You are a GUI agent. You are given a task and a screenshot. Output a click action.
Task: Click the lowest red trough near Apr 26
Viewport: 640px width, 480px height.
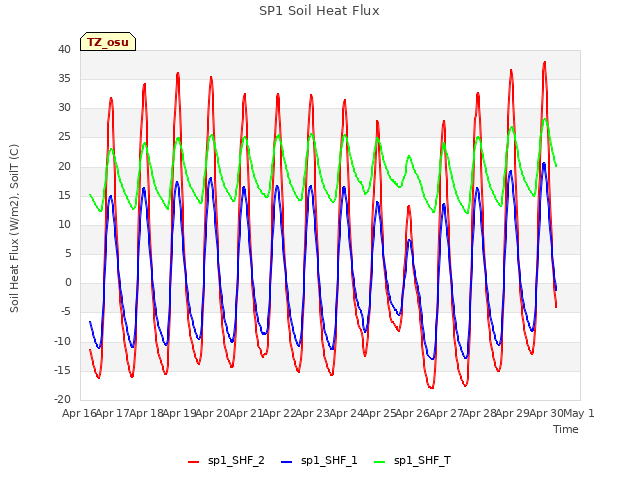pyautogui.click(x=432, y=387)
